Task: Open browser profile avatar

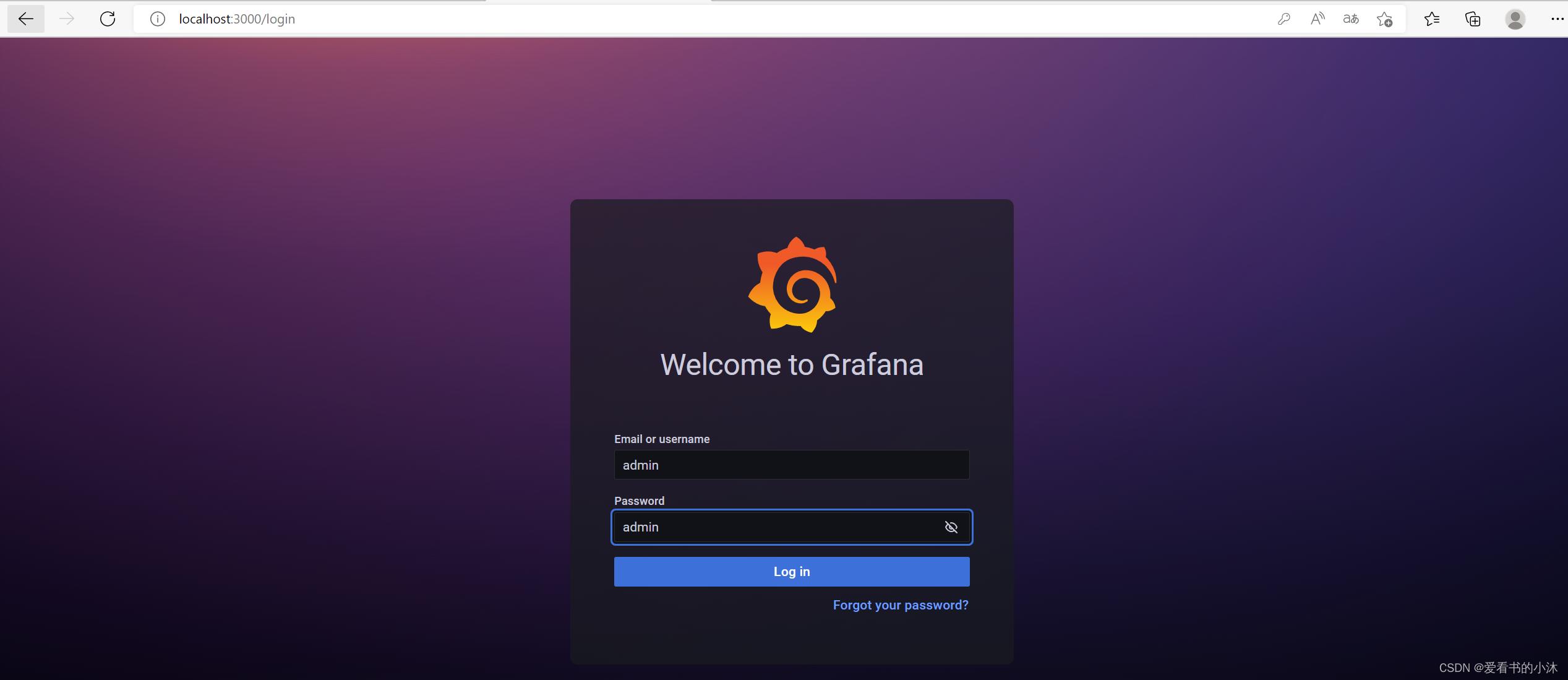Action: pyautogui.click(x=1515, y=19)
